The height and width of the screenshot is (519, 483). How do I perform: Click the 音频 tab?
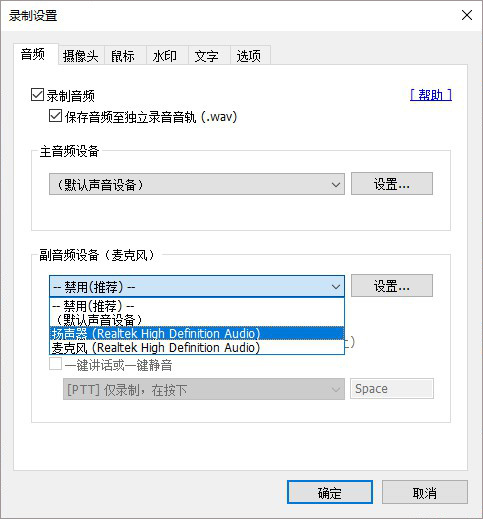(33, 54)
